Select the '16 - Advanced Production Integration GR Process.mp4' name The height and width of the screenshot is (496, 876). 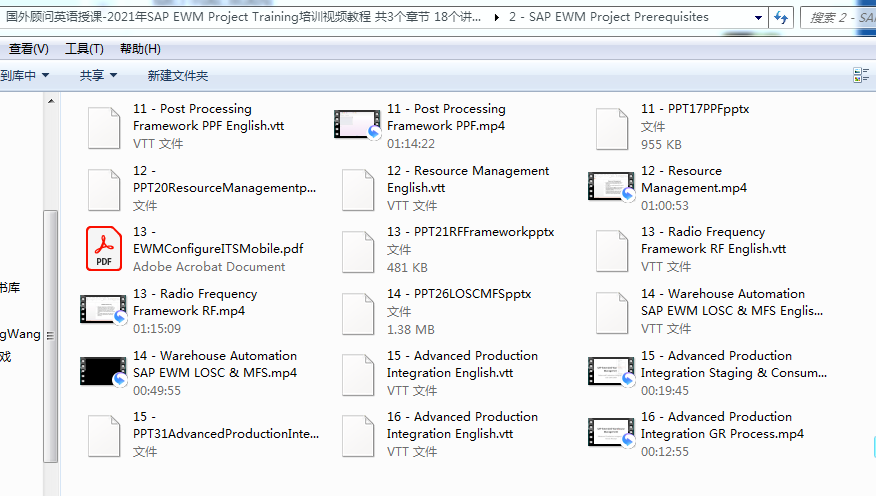722,425
